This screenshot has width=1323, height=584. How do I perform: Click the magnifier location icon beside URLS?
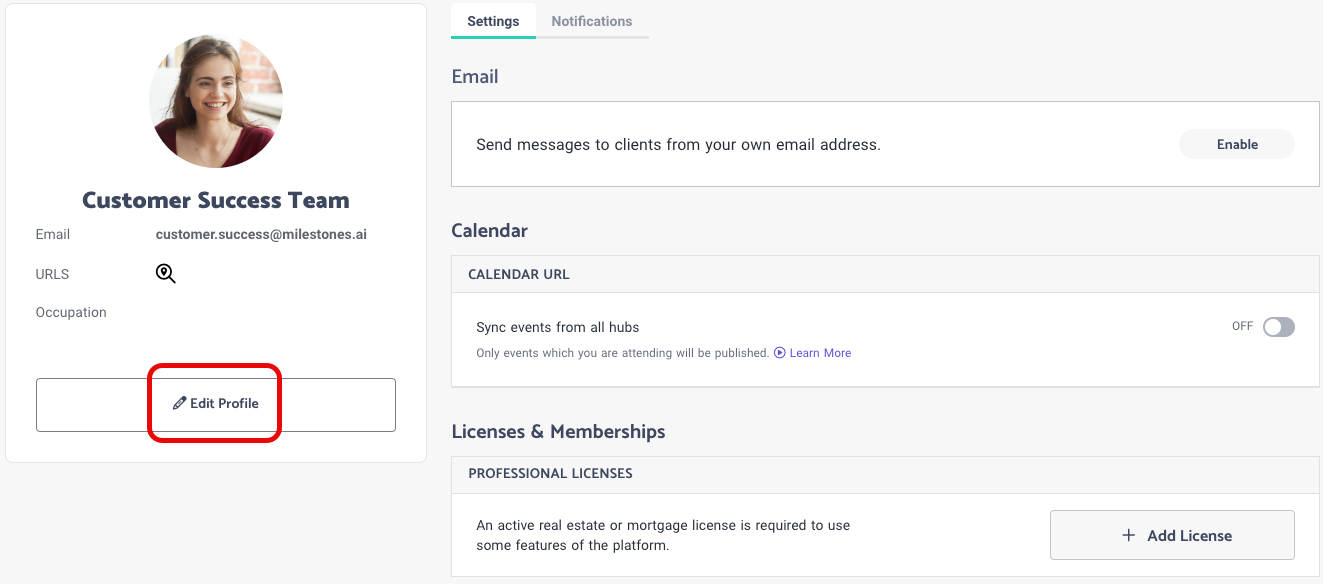166,274
